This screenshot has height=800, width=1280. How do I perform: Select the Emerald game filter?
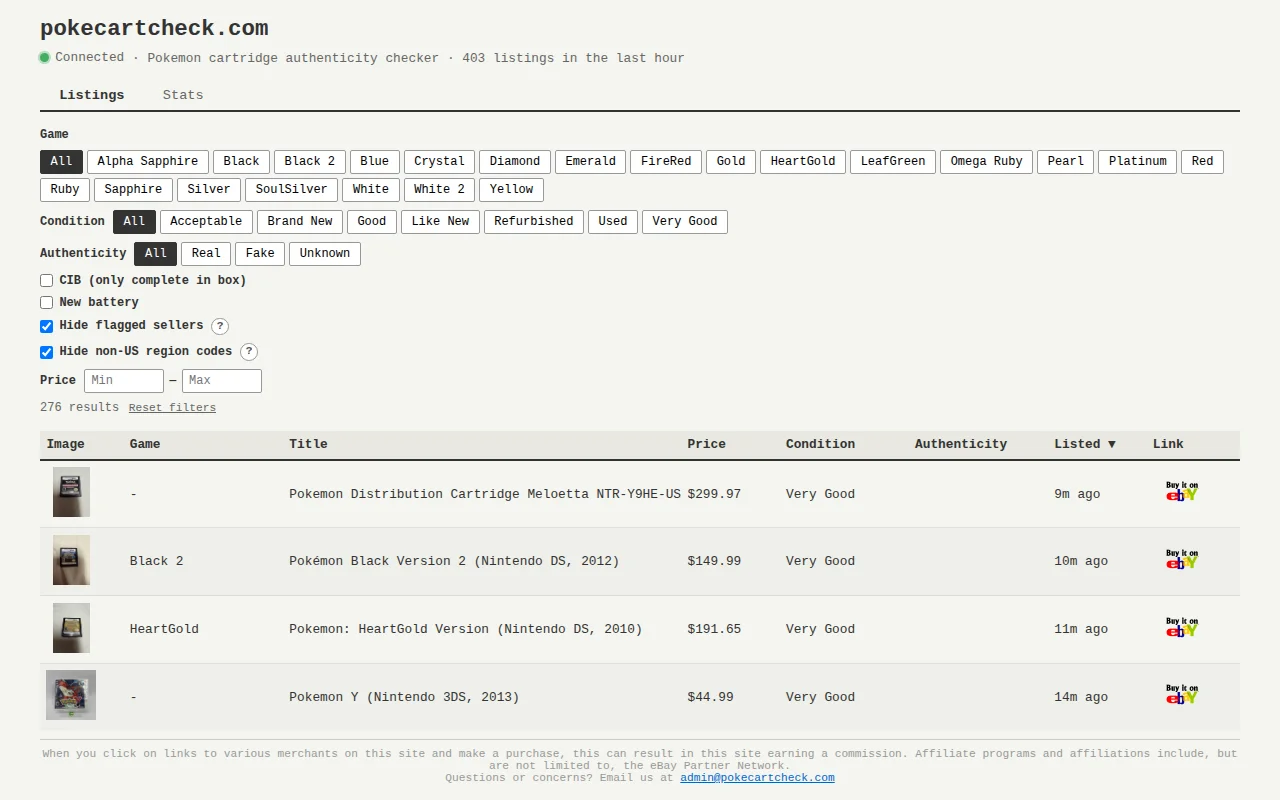point(591,162)
